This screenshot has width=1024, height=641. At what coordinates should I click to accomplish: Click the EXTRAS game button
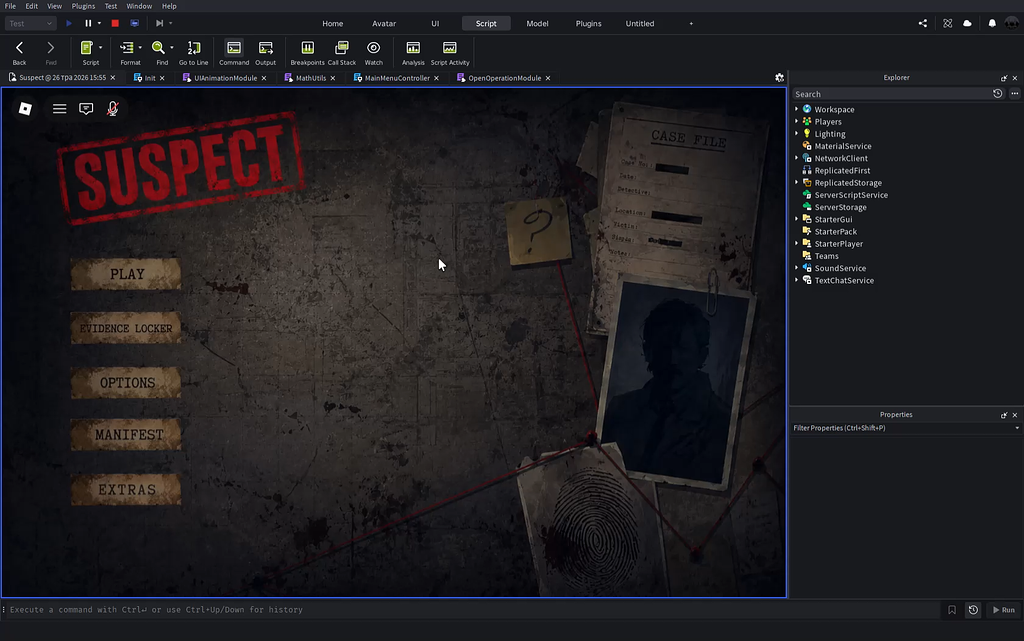click(126, 490)
